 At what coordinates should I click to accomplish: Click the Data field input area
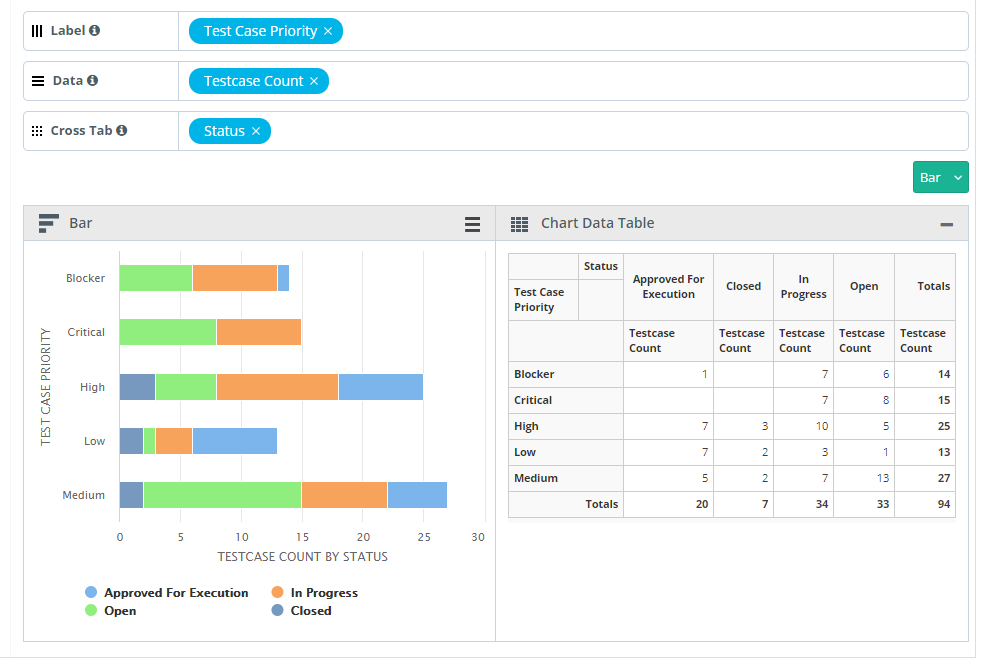pos(650,81)
